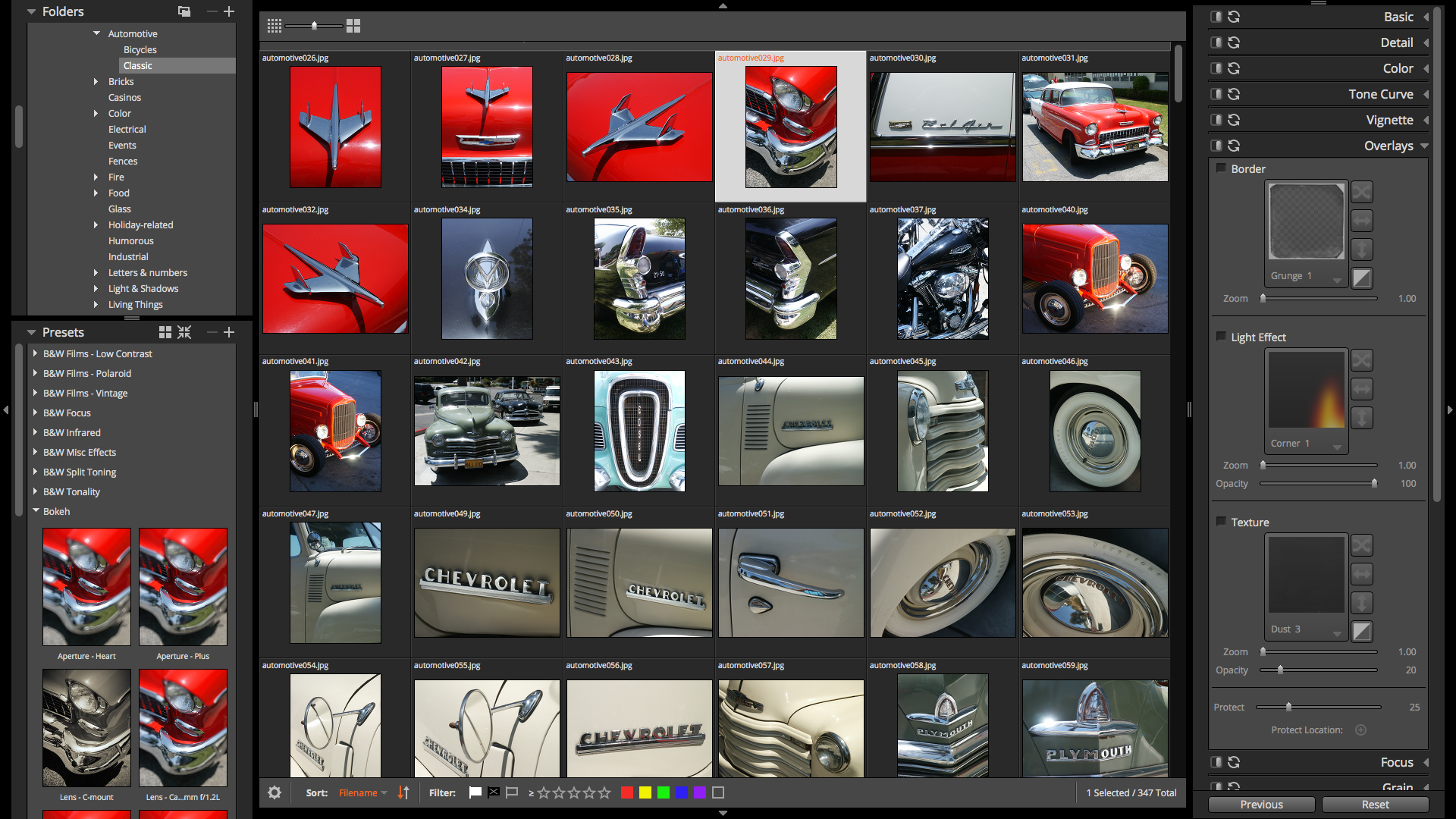Enable the Light Effect checkbox
The height and width of the screenshot is (819, 1456).
point(1221,337)
